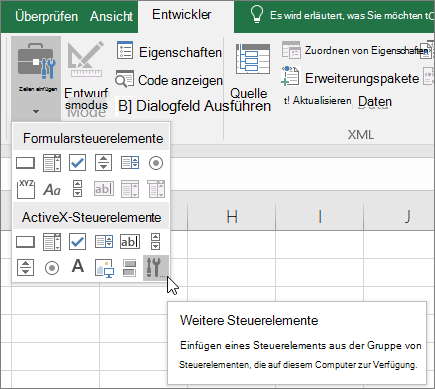
Task: Click disabled Form combo dropdown edit icon
Action: [156, 189]
